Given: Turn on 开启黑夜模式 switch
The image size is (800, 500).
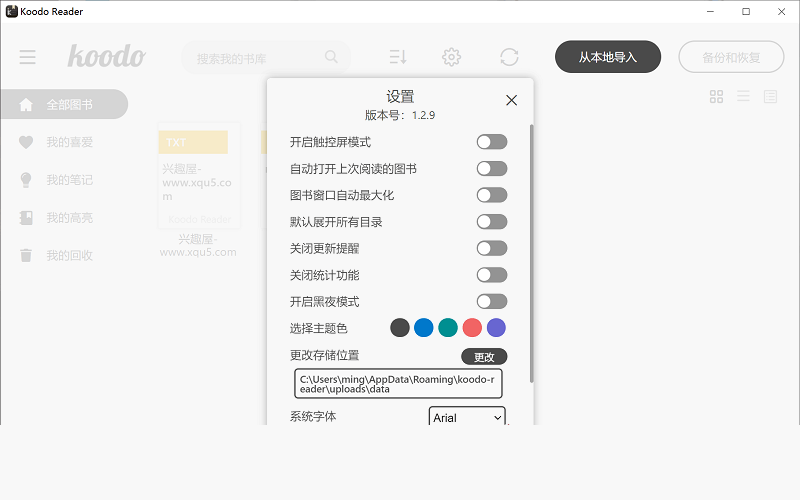Looking at the screenshot, I should click(491, 301).
